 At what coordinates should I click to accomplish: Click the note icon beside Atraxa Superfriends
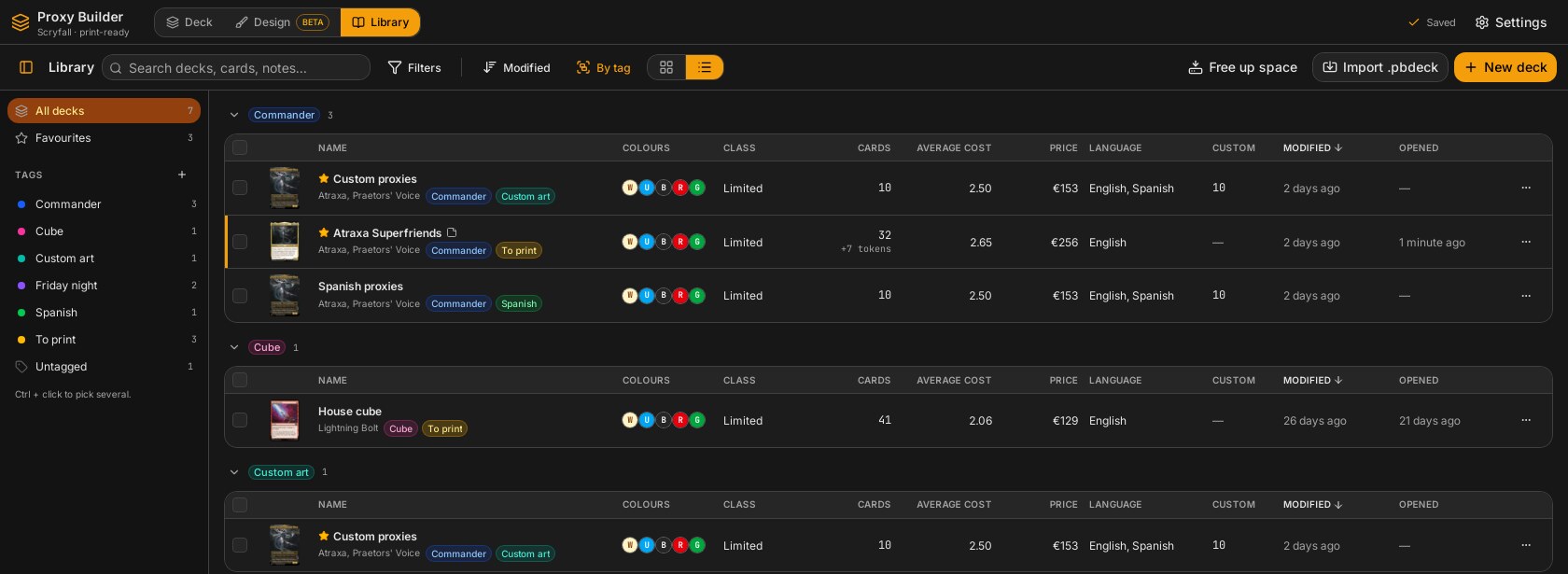[x=452, y=232]
